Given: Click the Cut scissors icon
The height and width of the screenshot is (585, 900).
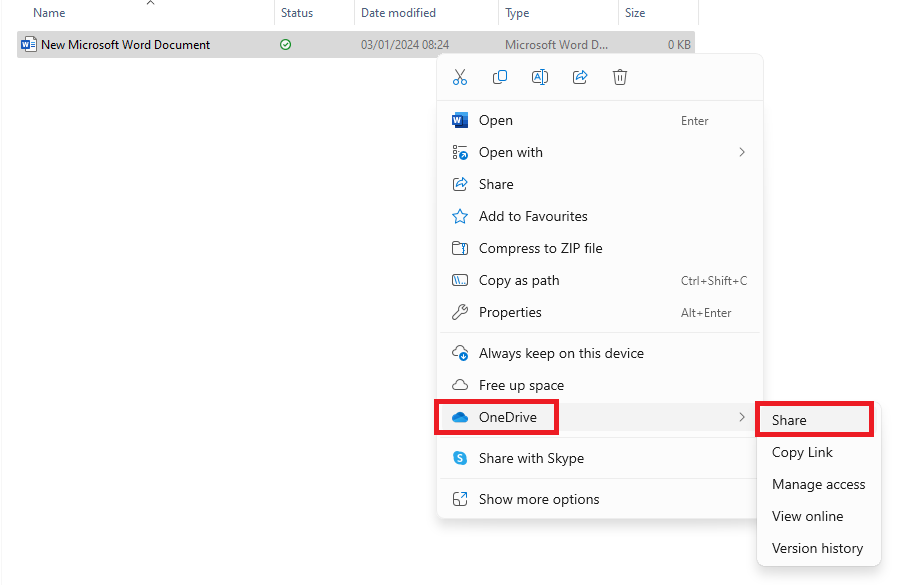Looking at the screenshot, I should (x=460, y=77).
